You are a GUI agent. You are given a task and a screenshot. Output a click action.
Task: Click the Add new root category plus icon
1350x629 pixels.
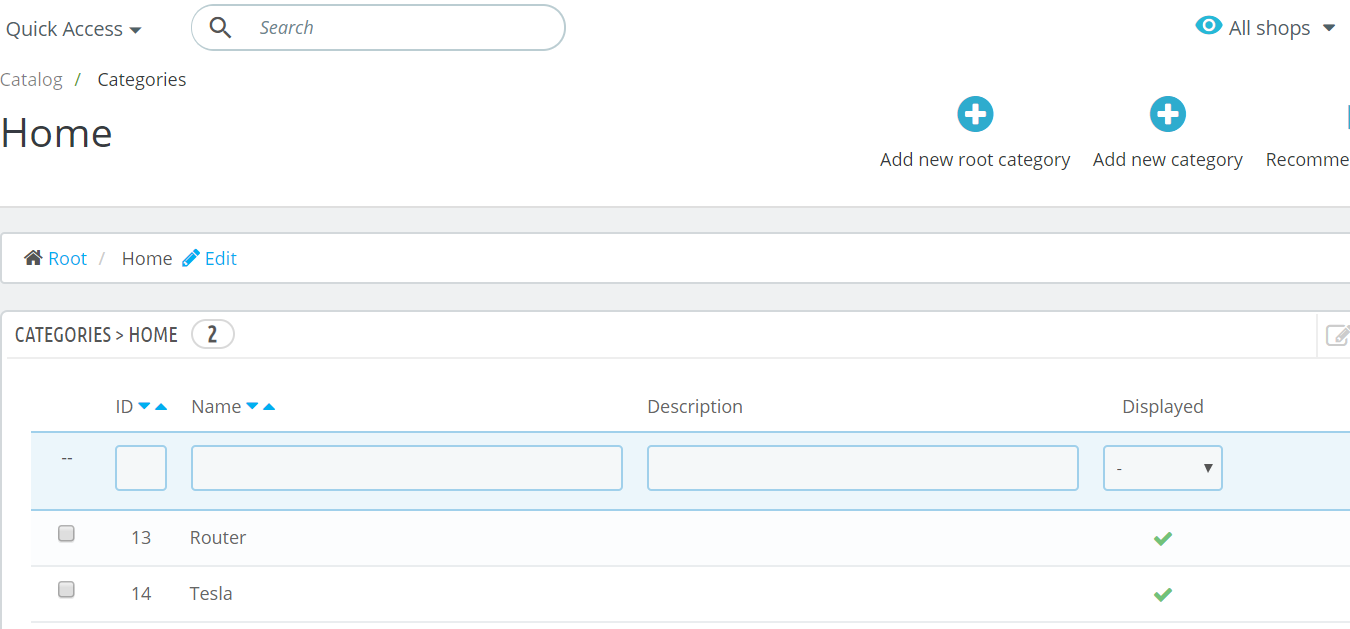click(975, 114)
